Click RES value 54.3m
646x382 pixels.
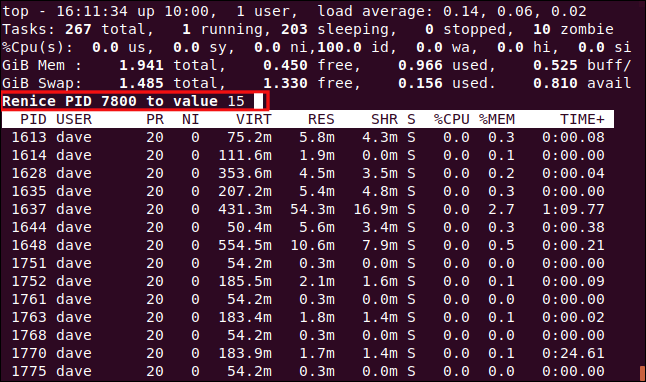(312, 209)
